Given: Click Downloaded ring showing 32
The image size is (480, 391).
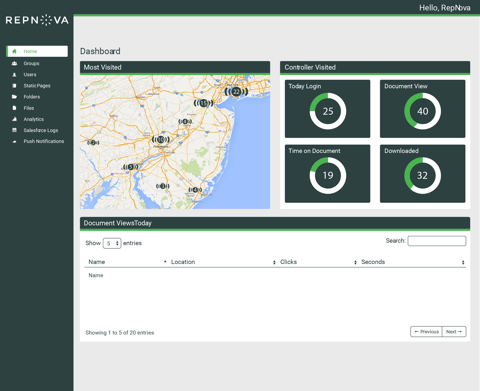Looking at the screenshot, I should tap(423, 175).
